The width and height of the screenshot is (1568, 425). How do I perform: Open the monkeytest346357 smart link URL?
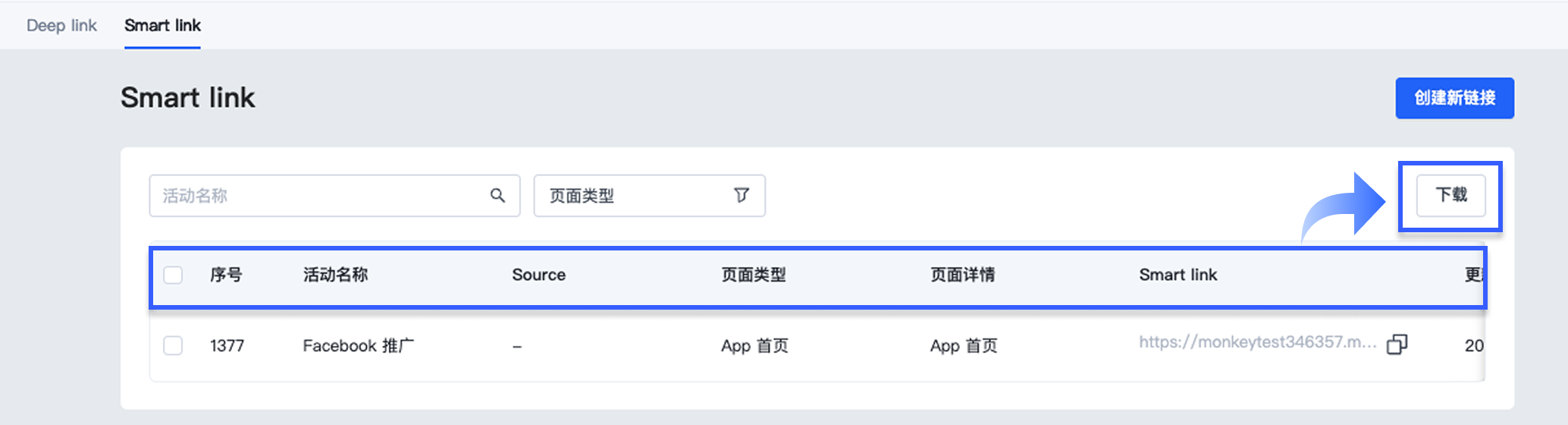1257,342
